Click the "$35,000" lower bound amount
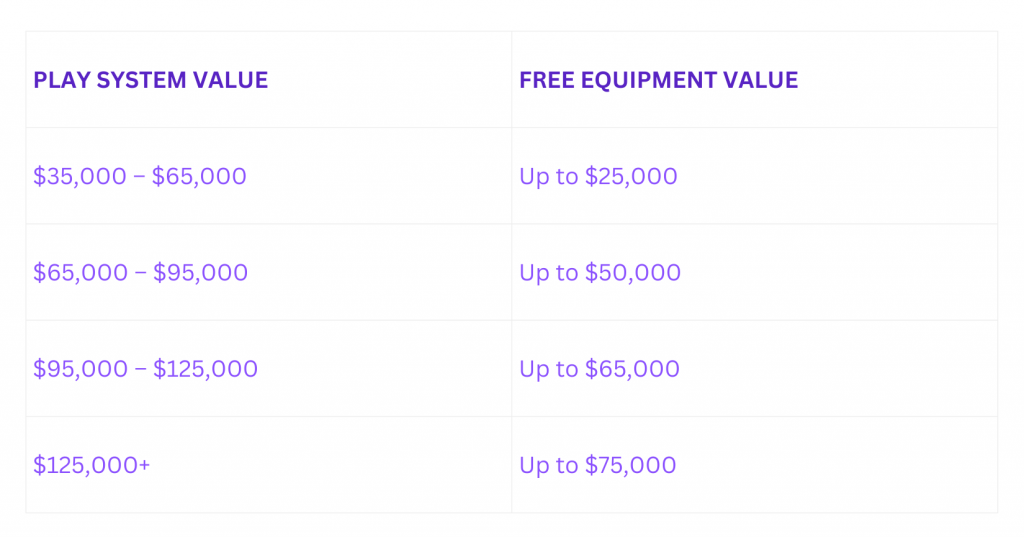Screen dimensions: 1024x537 coord(78,176)
